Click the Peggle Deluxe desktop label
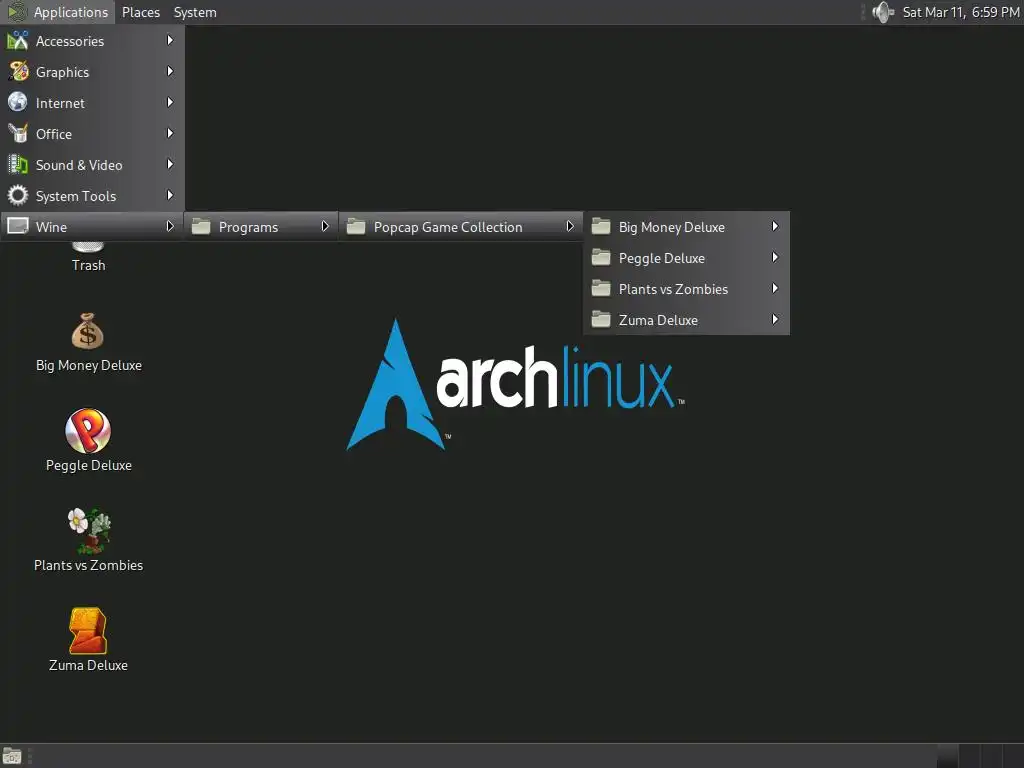The image size is (1024, 768). [89, 465]
